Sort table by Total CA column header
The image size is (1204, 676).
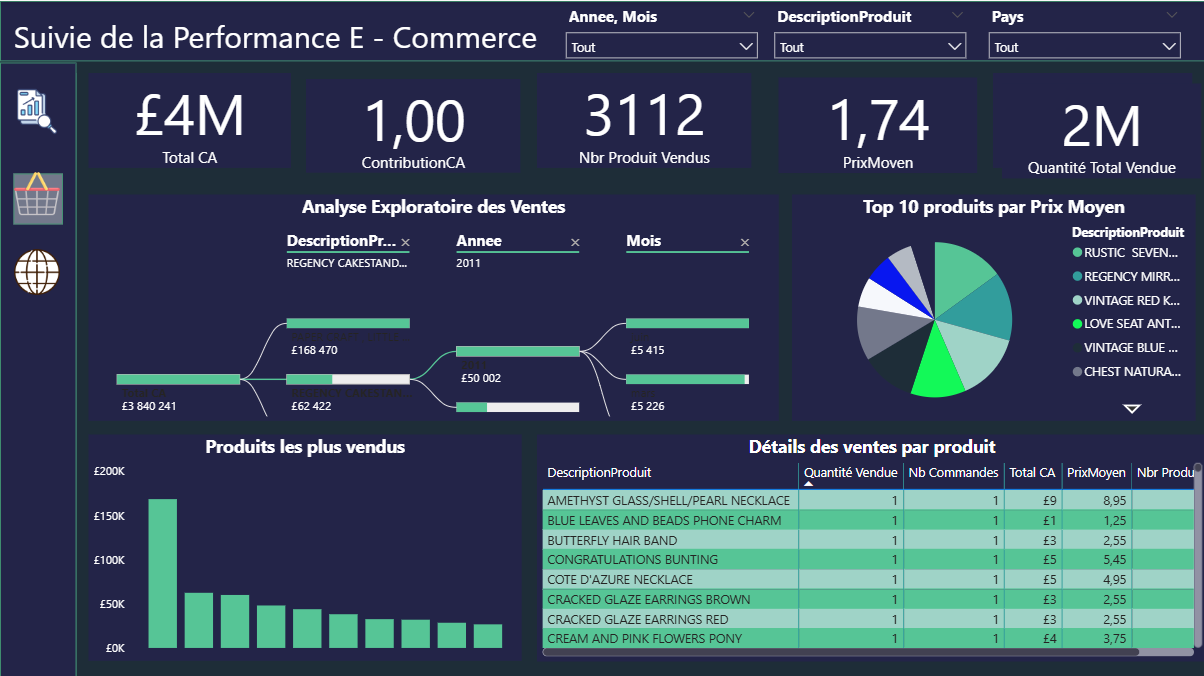click(x=1032, y=473)
